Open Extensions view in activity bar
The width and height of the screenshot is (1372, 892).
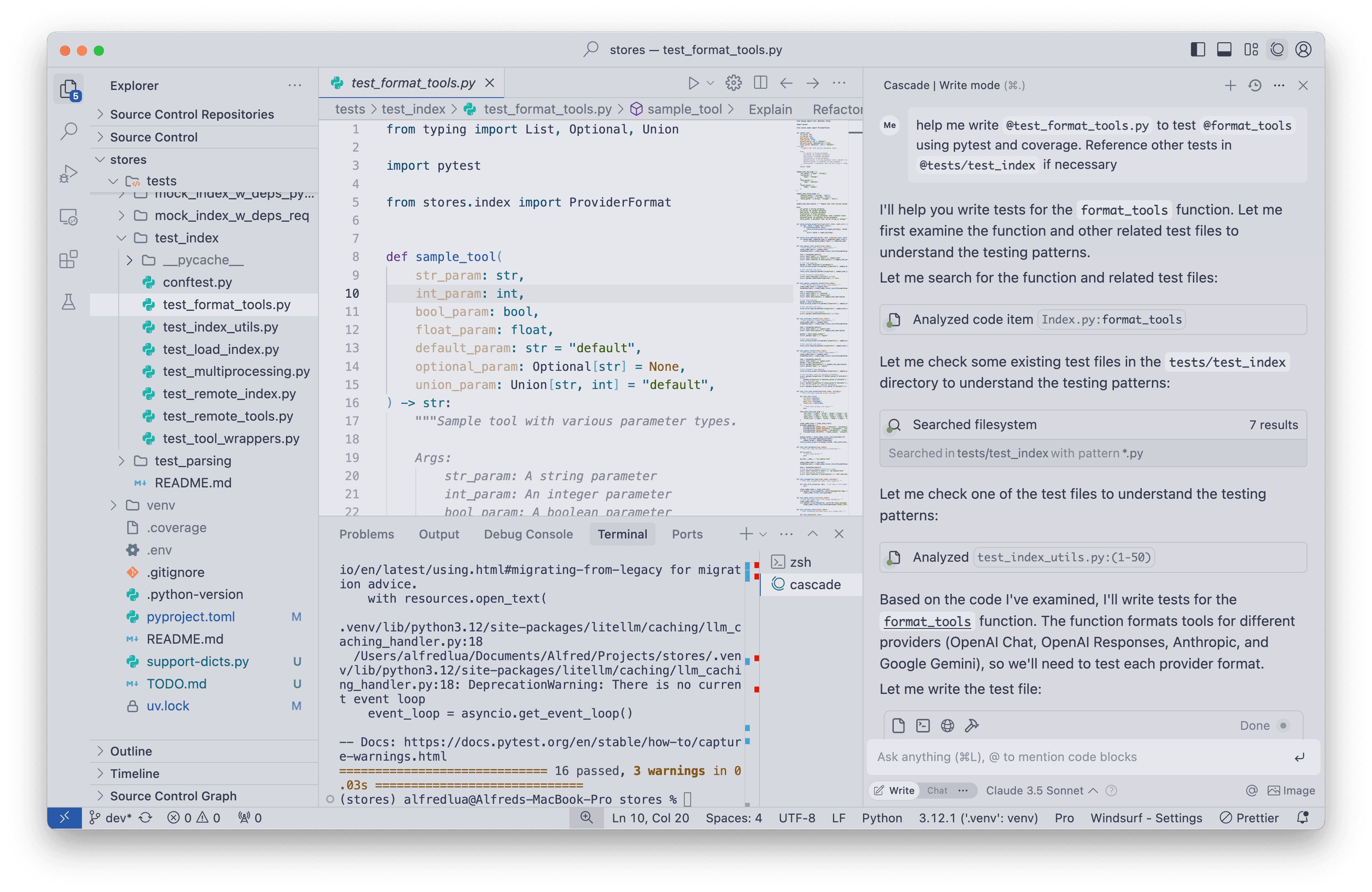(x=68, y=259)
